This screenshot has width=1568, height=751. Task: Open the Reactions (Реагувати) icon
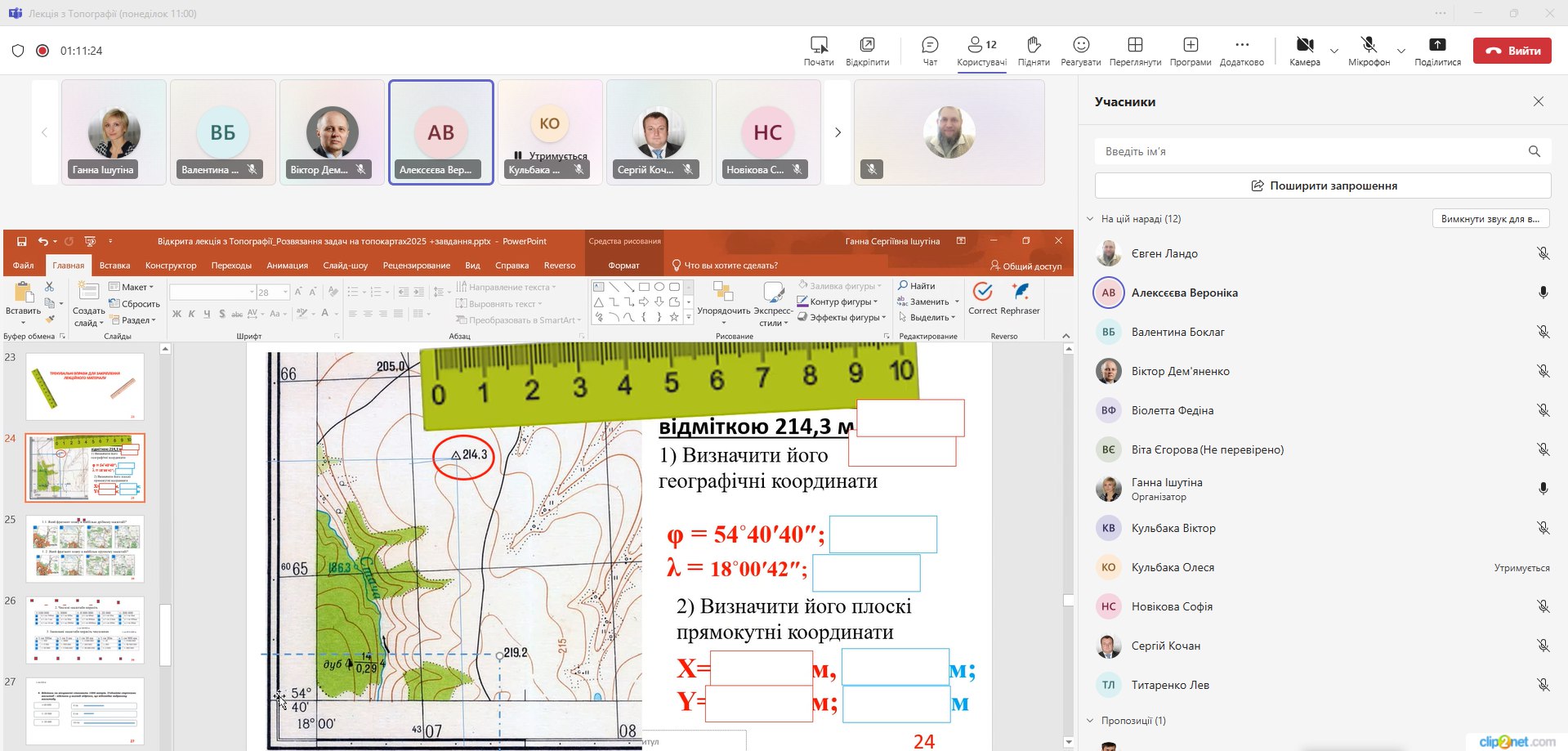pyautogui.click(x=1080, y=45)
